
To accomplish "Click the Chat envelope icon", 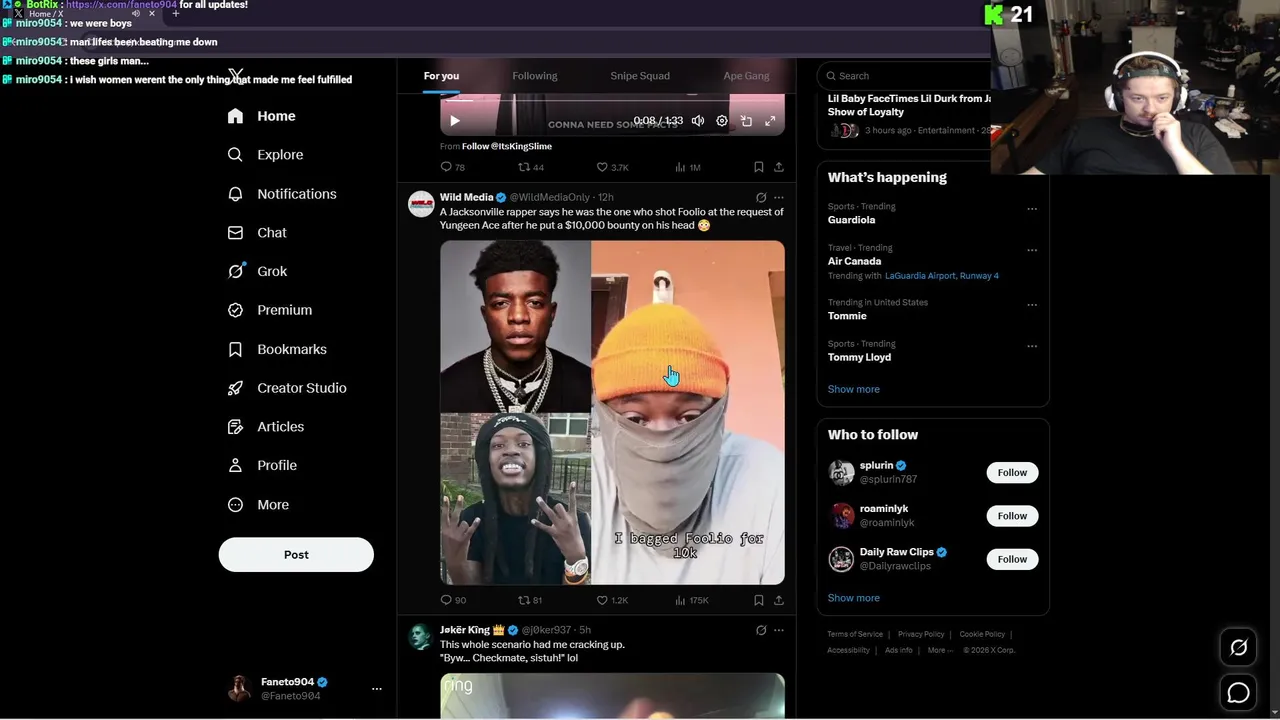I will (x=235, y=233).
